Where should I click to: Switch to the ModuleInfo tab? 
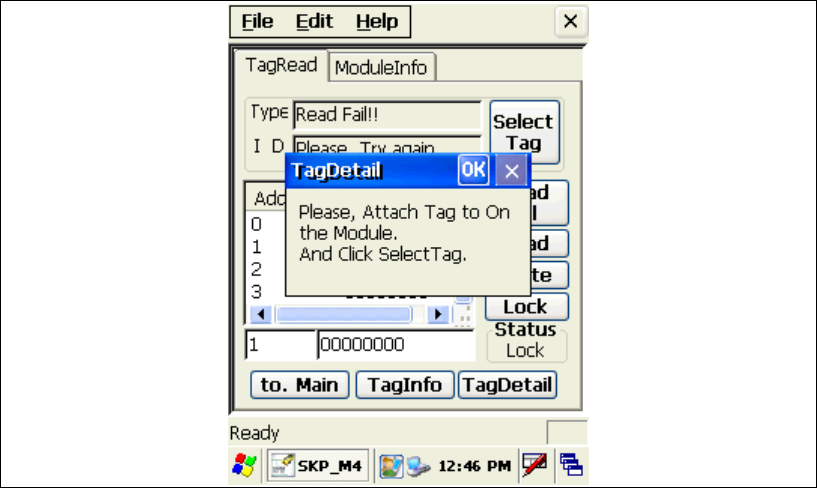[x=381, y=67]
